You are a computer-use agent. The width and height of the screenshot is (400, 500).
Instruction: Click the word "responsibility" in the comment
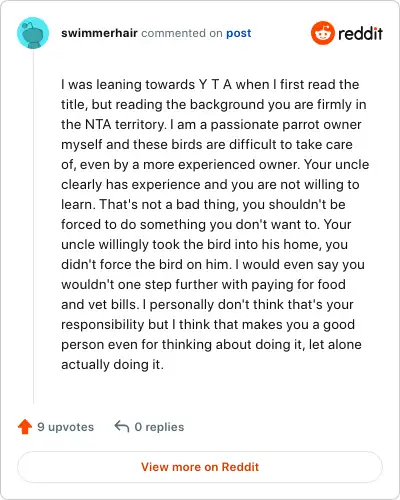(x=102, y=325)
